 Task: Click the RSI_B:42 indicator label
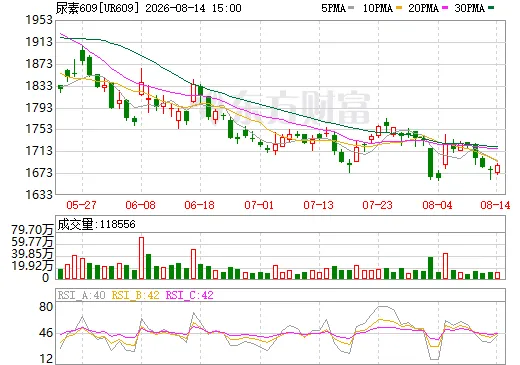tap(135, 295)
